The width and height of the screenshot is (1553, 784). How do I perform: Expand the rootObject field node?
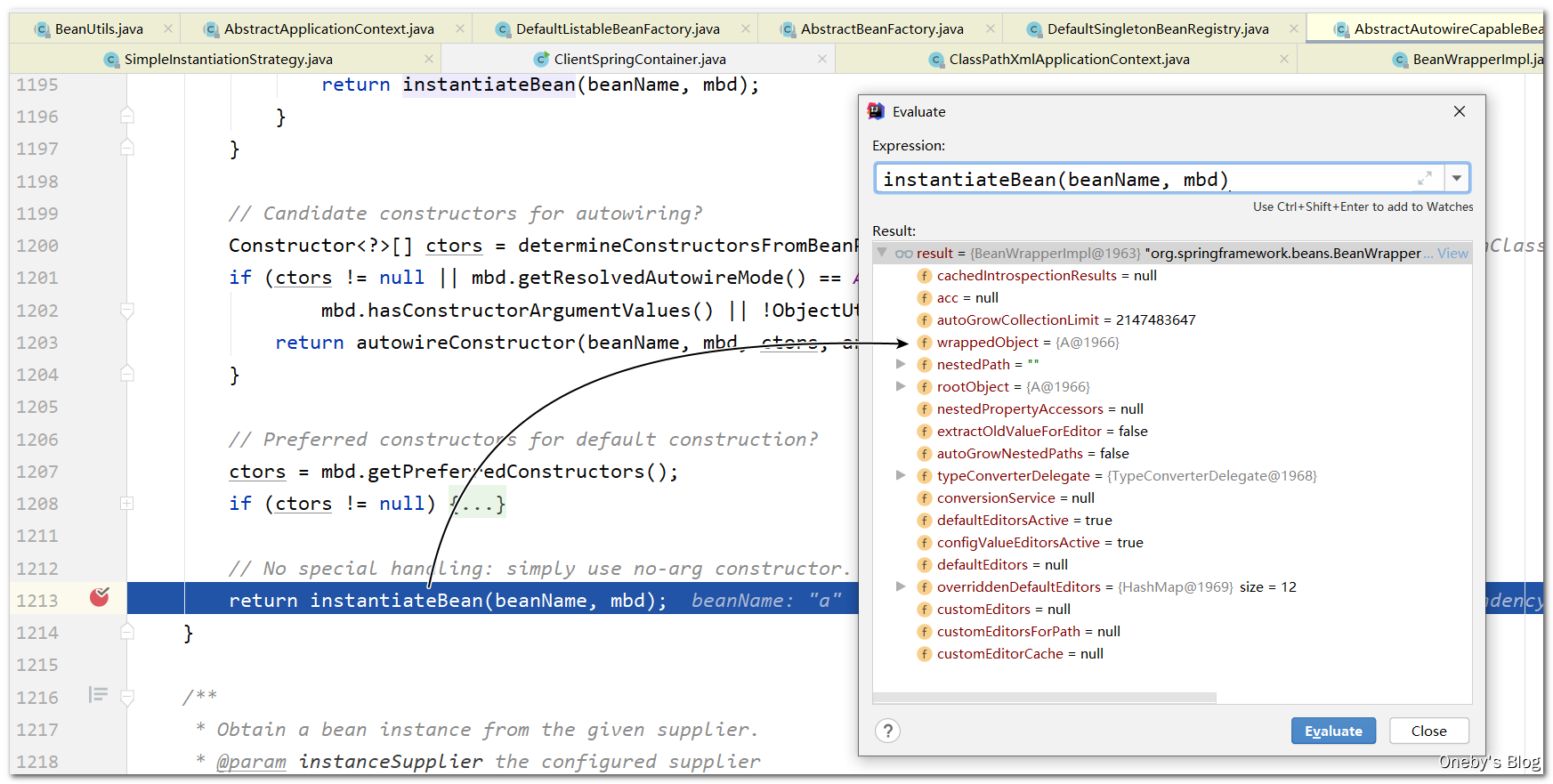tap(901, 386)
